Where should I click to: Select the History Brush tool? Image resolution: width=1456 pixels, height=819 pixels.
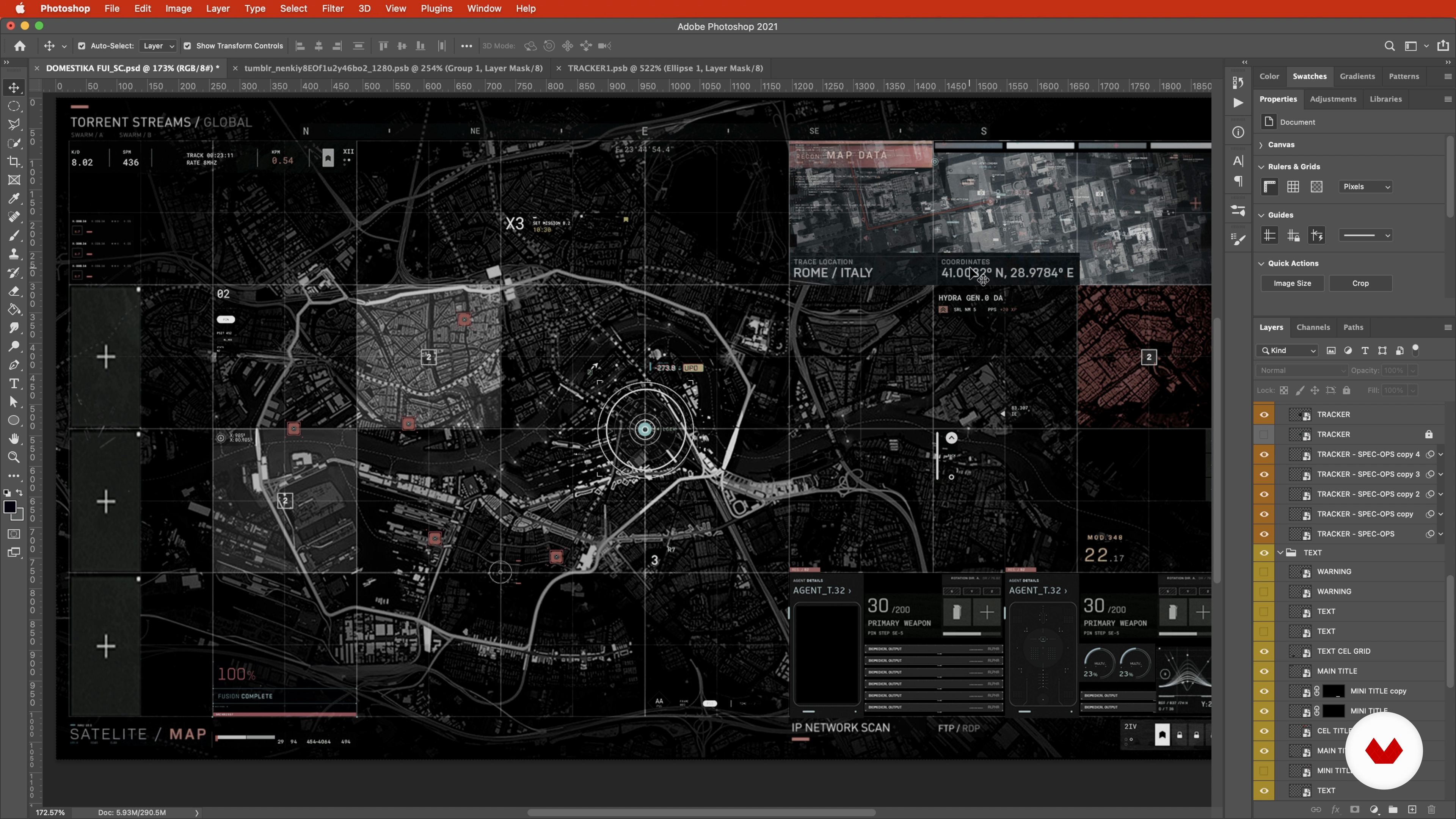(14, 273)
